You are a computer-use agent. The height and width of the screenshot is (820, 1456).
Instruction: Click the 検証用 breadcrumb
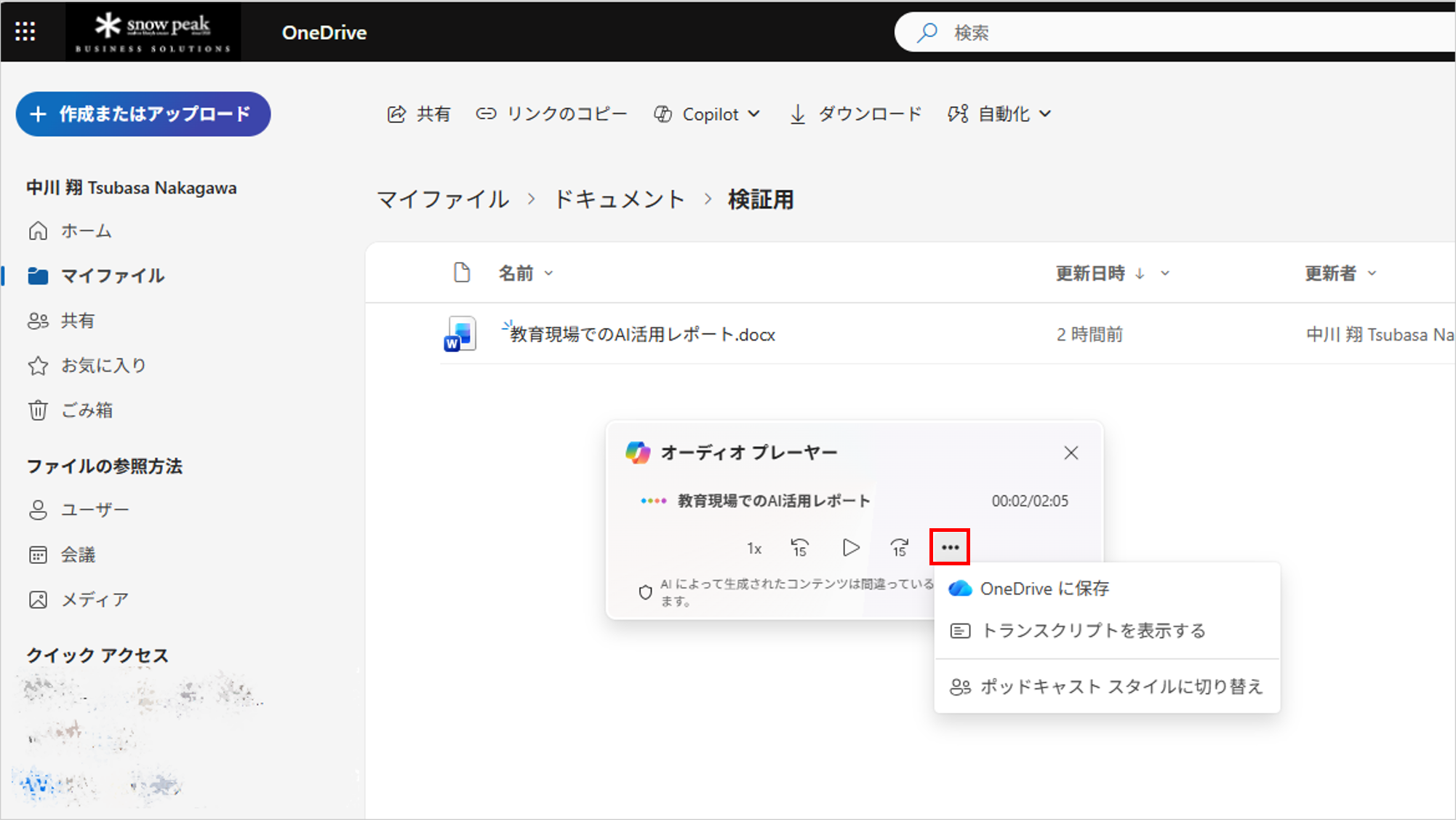click(761, 199)
